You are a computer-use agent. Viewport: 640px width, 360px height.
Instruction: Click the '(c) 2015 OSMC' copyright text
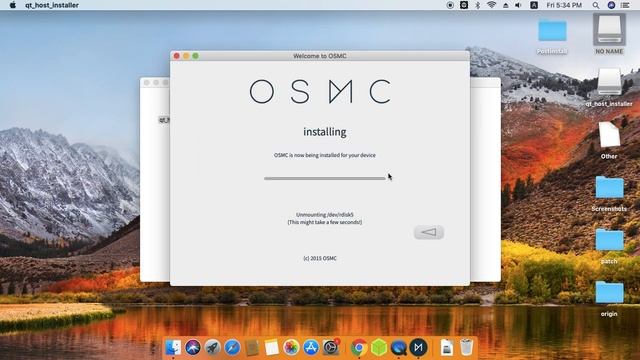tap(320, 258)
